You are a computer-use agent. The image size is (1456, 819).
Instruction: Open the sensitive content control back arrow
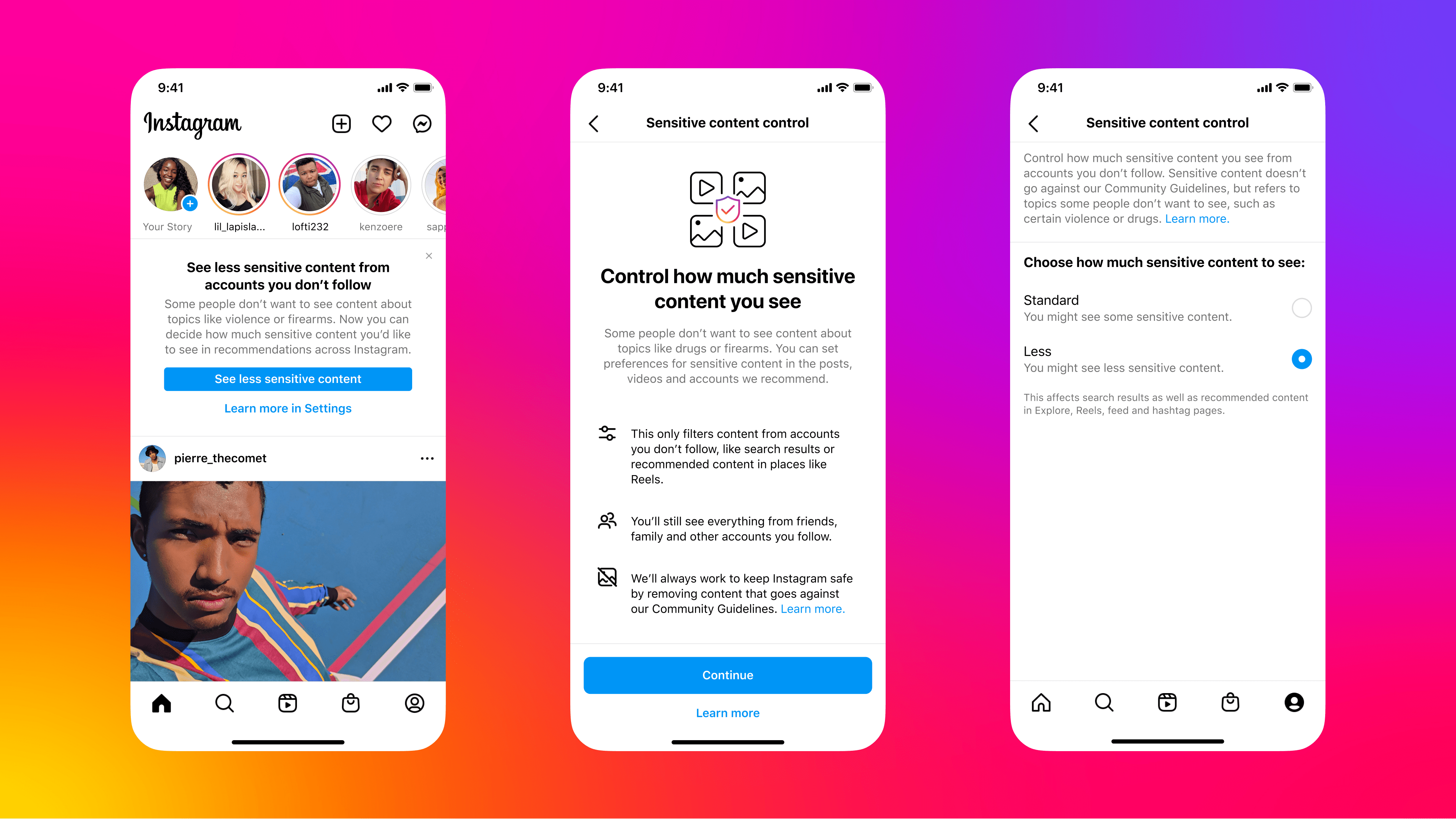point(595,122)
